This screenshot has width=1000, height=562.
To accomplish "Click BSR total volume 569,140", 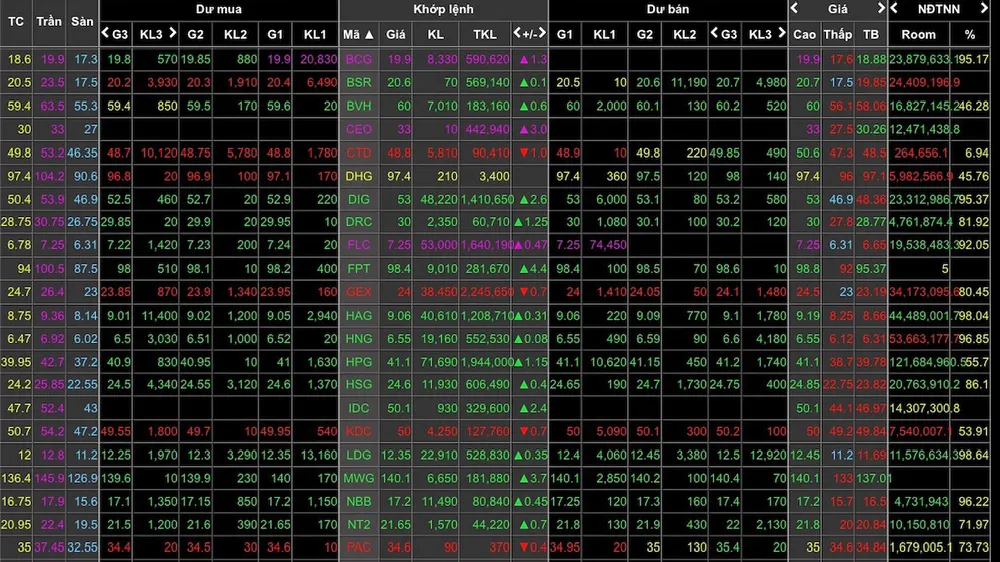I will (x=487, y=82).
